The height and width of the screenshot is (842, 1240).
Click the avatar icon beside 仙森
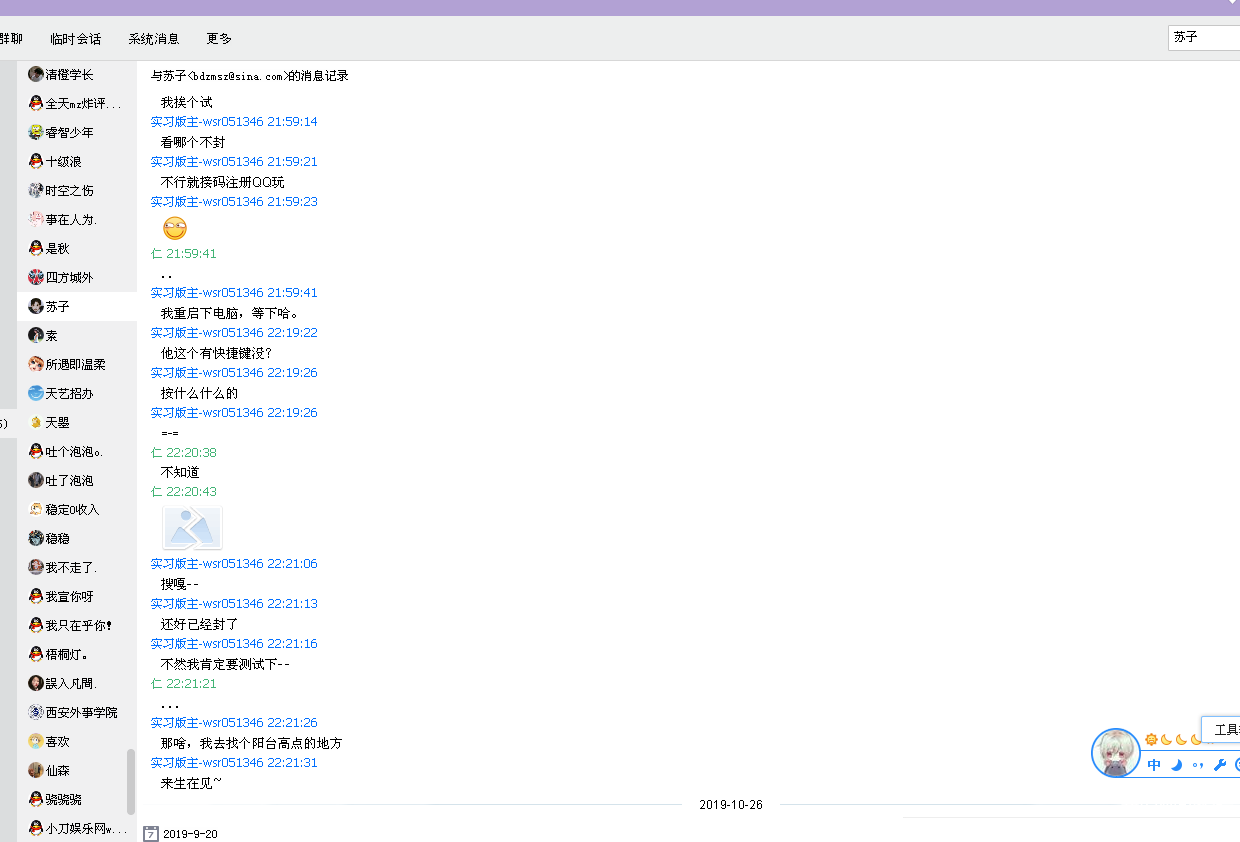point(36,770)
